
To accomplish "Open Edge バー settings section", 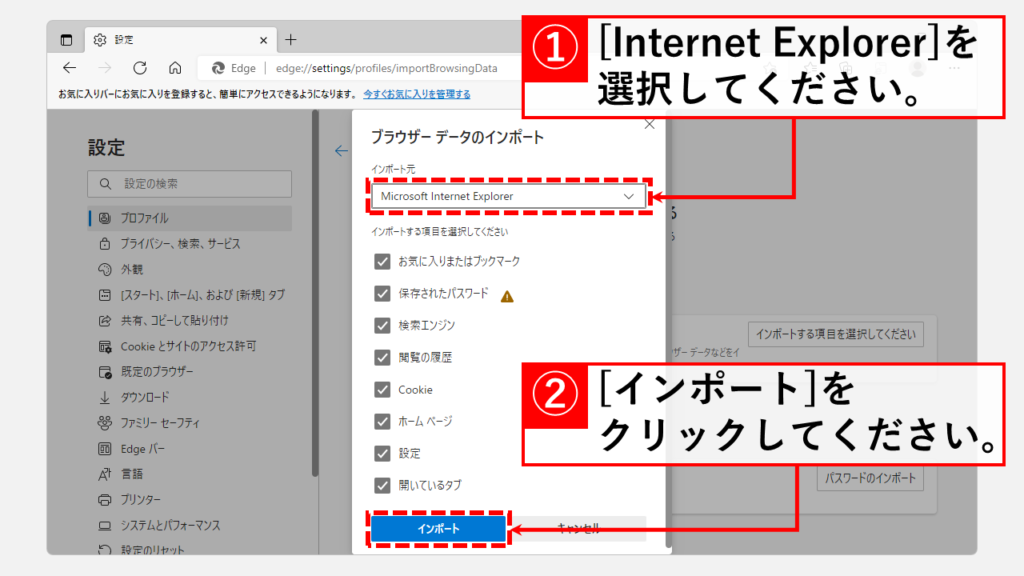I will pos(142,449).
